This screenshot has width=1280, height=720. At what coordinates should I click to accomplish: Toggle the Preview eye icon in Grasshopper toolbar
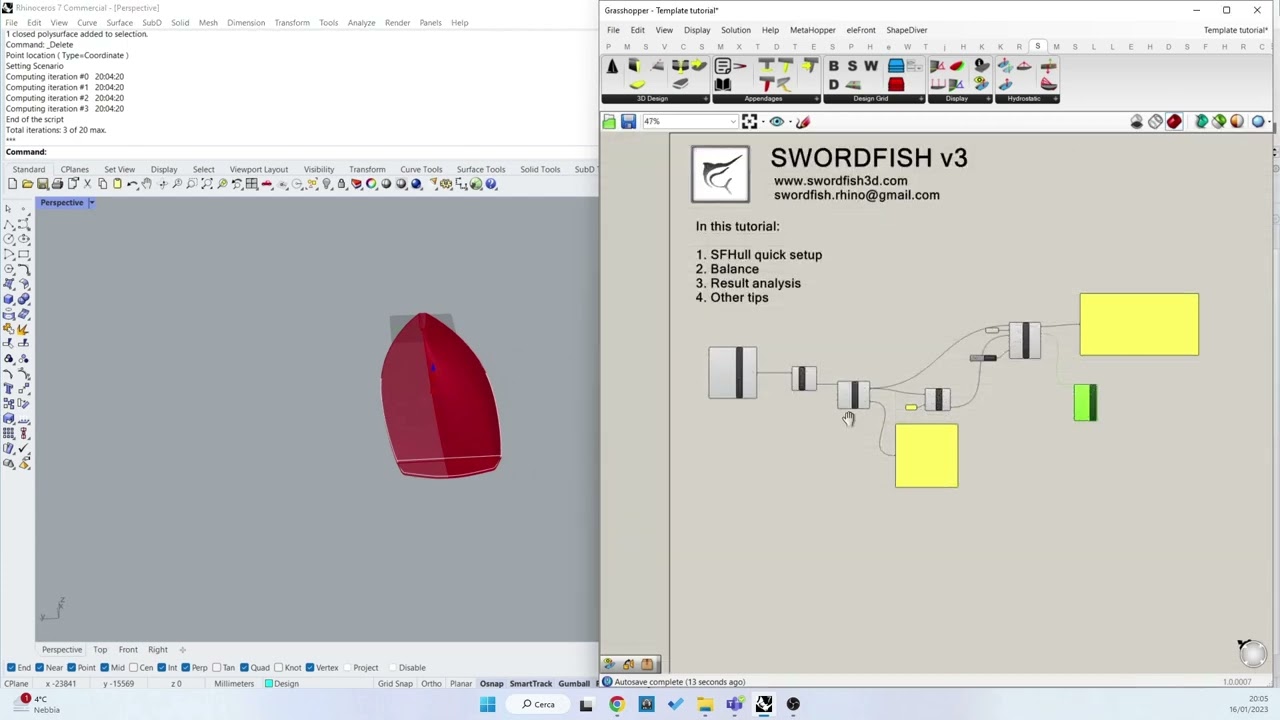(x=777, y=122)
